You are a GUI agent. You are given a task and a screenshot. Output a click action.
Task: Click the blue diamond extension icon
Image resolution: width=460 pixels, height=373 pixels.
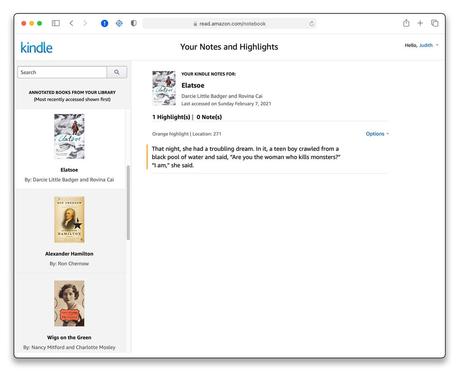click(x=119, y=23)
